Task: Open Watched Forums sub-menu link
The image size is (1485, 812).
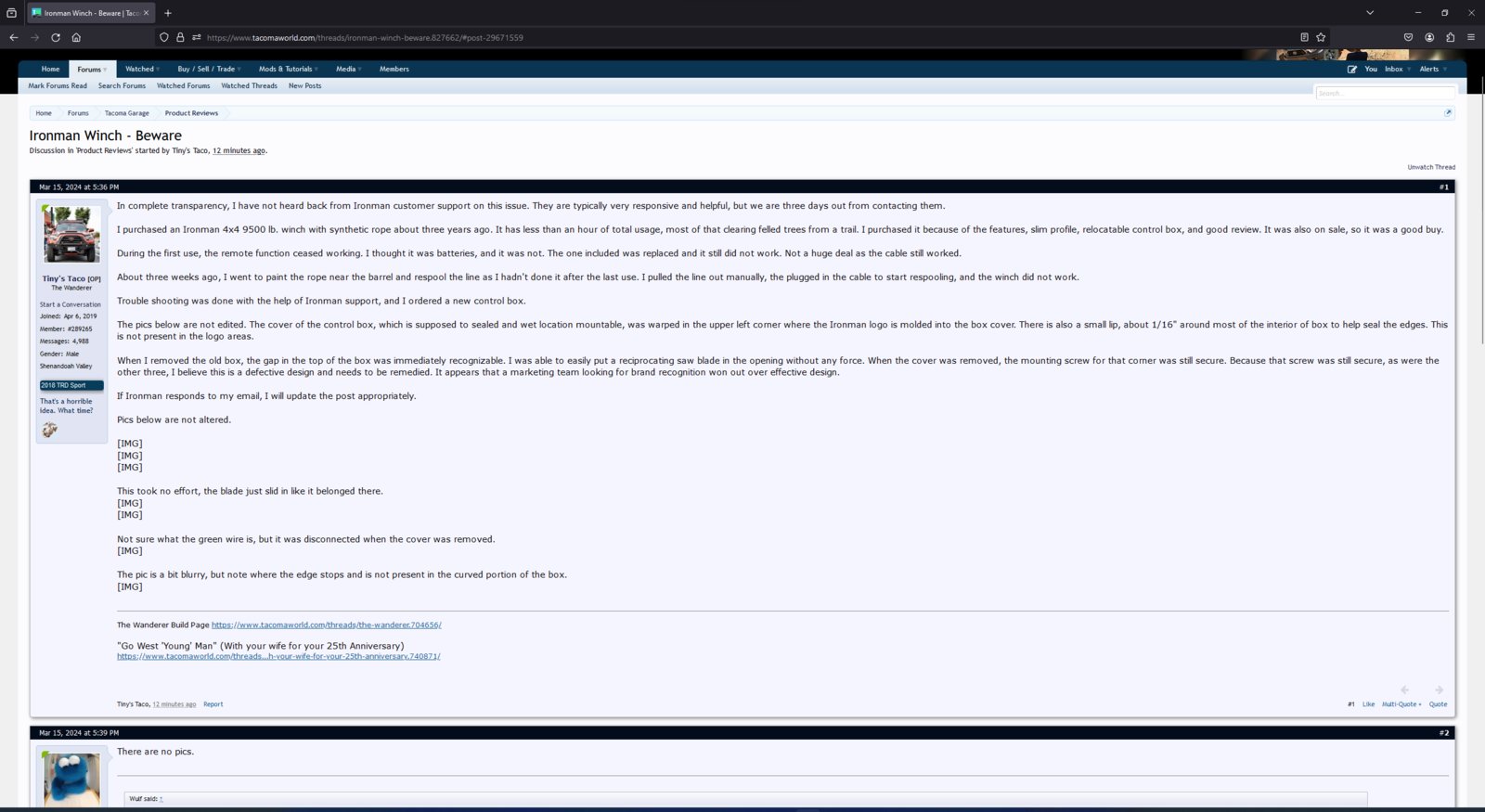Action: tap(183, 85)
